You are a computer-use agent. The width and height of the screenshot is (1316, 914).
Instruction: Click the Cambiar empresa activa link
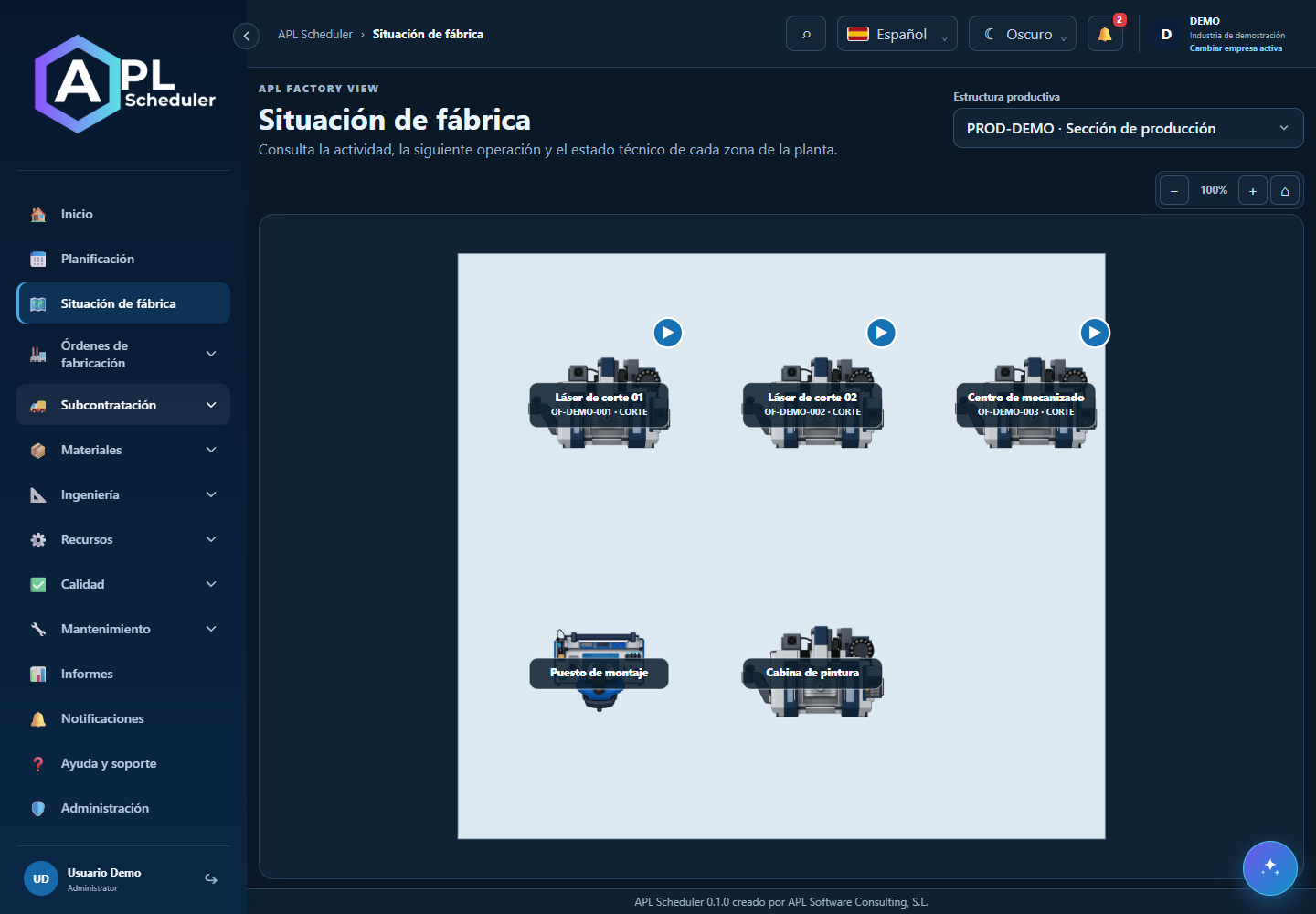pos(1236,48)
